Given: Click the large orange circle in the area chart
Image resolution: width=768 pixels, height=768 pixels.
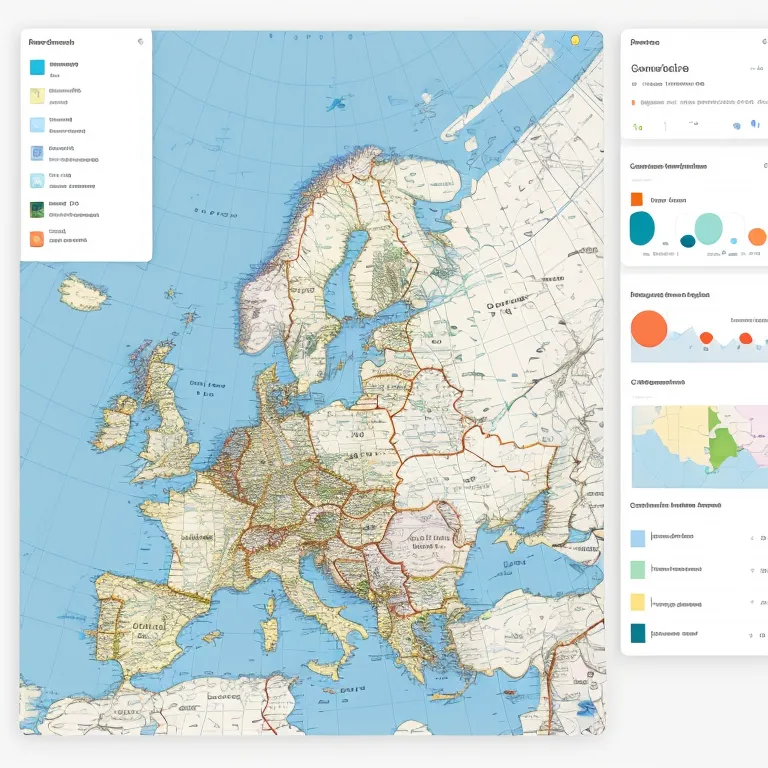Looking at the screenshot, I should tap(649, 327).
